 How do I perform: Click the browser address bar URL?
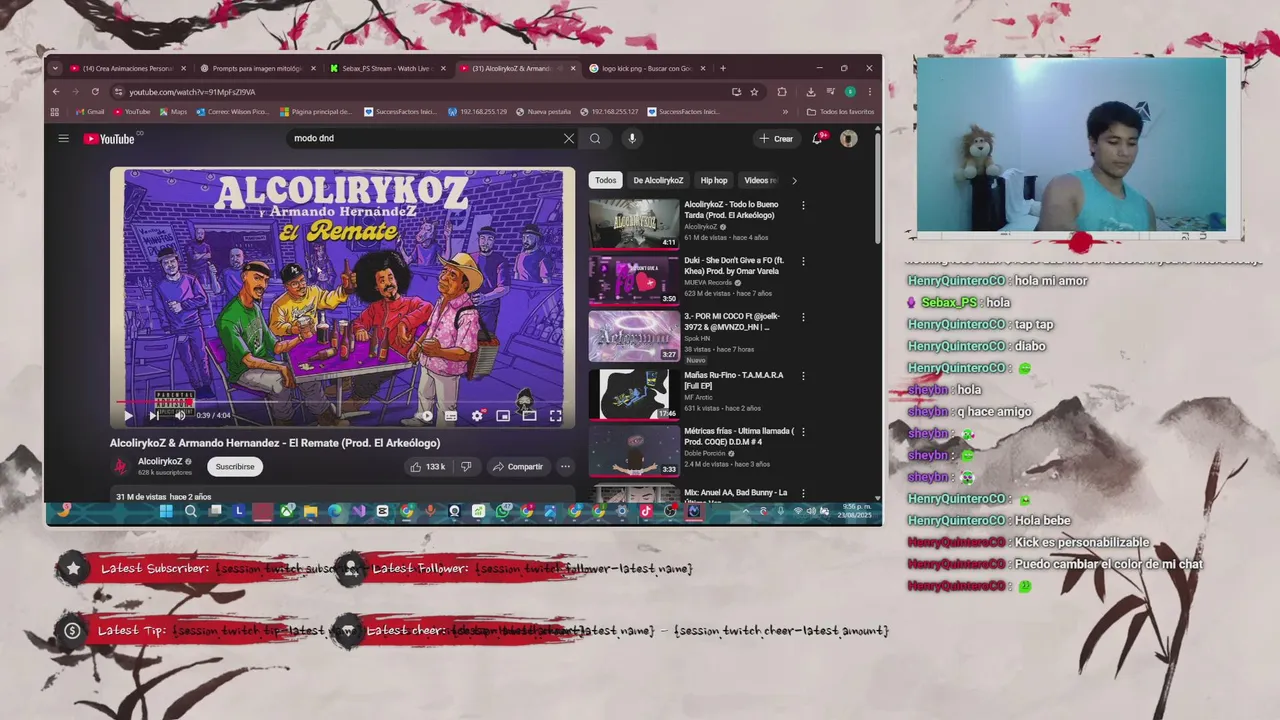192,92
